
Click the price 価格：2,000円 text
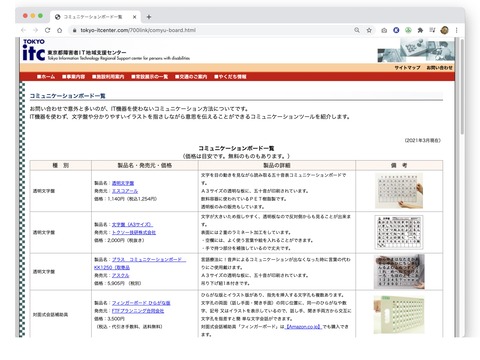click(119, 240)
